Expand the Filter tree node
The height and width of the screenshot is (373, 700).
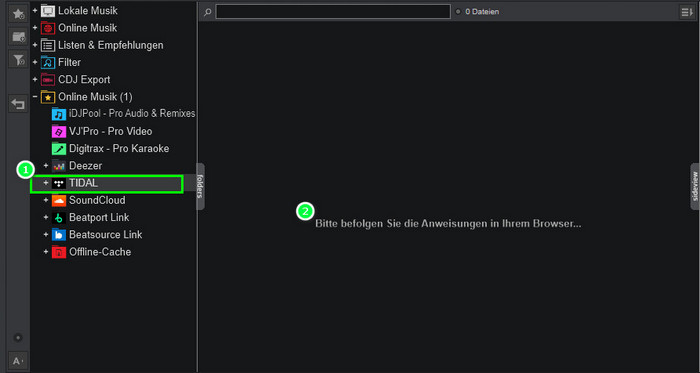35,62
